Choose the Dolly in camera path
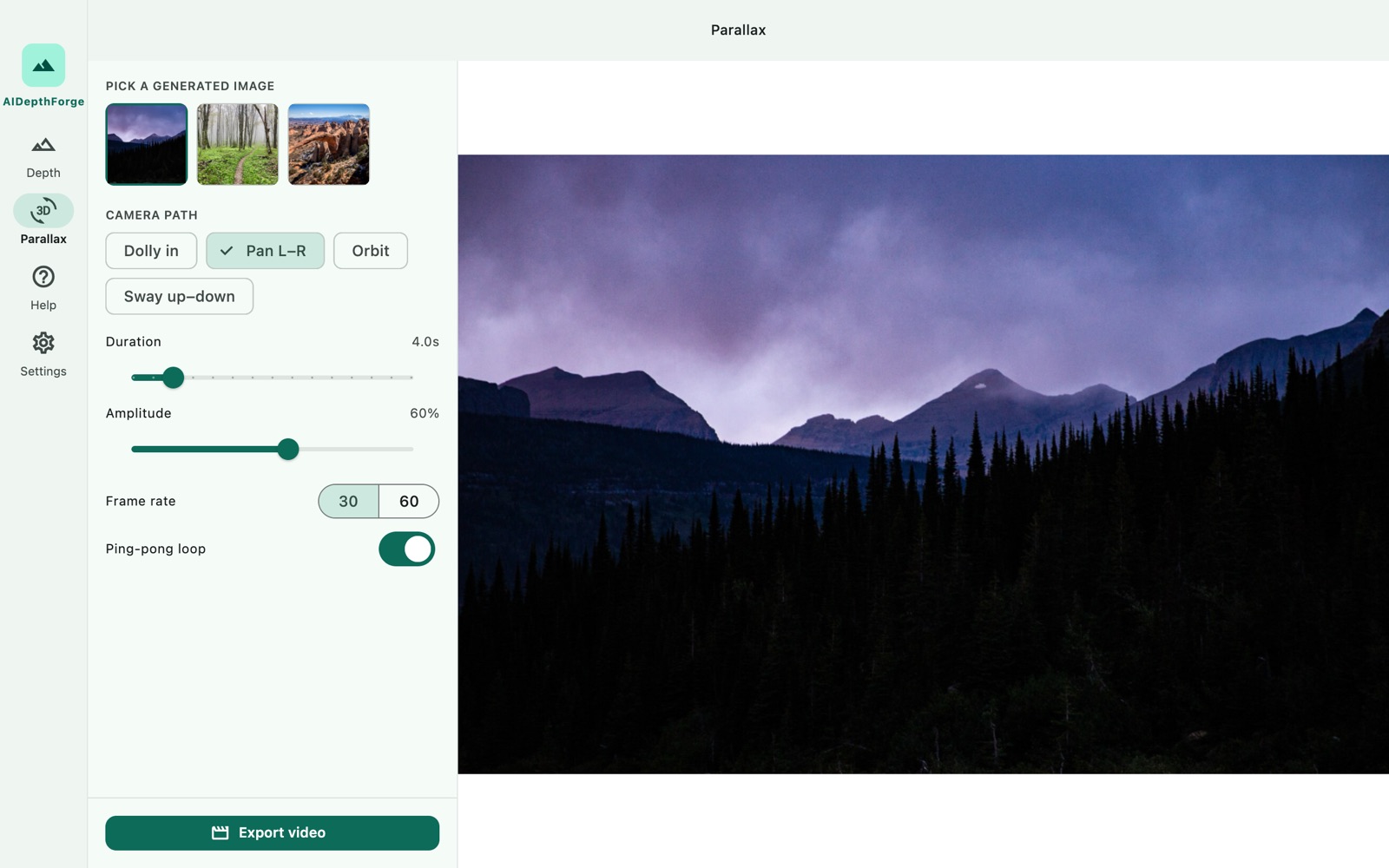Screen dimensions: 1389x868 tap(151, 251)
